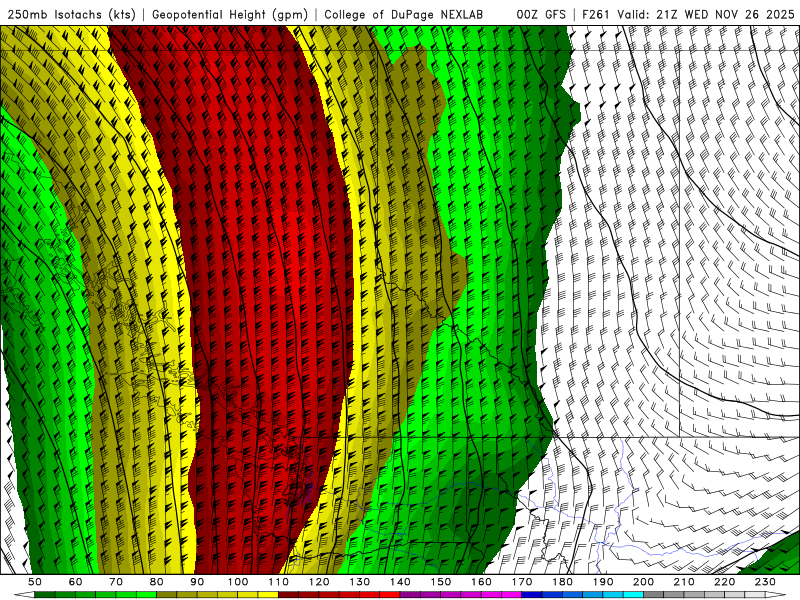
Task: Click the legend label '120'
Action: pos(319,582)
